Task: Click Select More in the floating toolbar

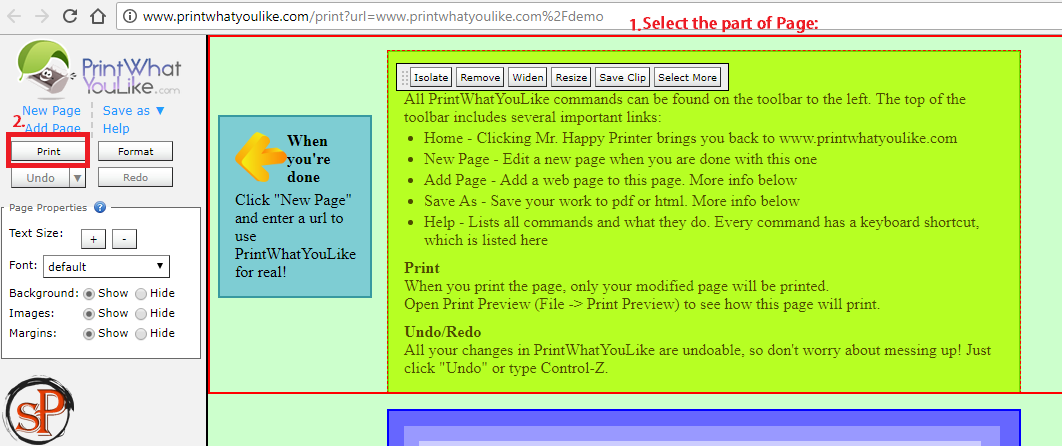Action: click(687, 77)
